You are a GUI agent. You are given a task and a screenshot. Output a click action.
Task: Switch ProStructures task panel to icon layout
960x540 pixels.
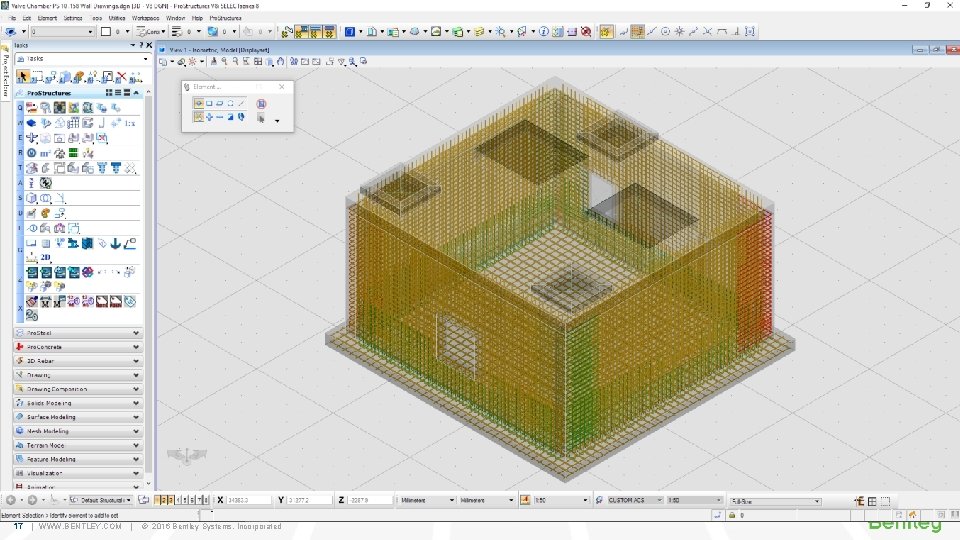pyautogui.click(x=109, y=92)
